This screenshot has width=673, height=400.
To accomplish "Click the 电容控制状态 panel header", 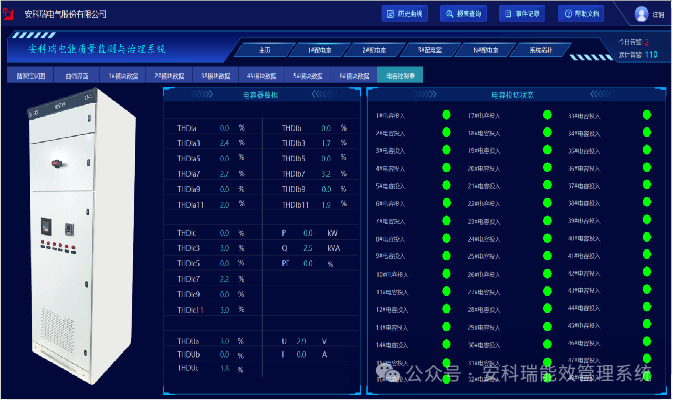I will 512,95.
